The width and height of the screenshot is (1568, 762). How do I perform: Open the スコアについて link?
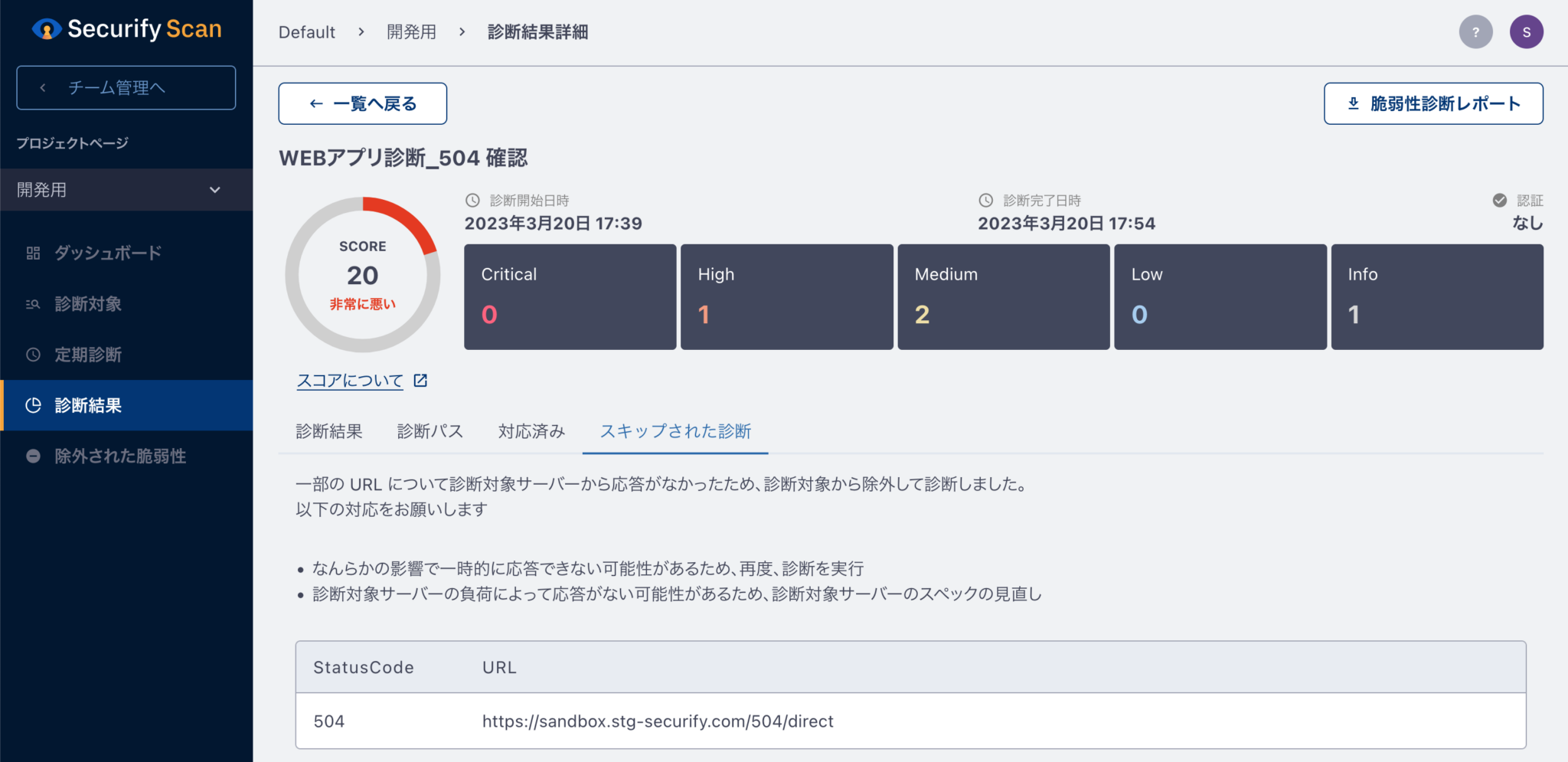pos(349,379)
